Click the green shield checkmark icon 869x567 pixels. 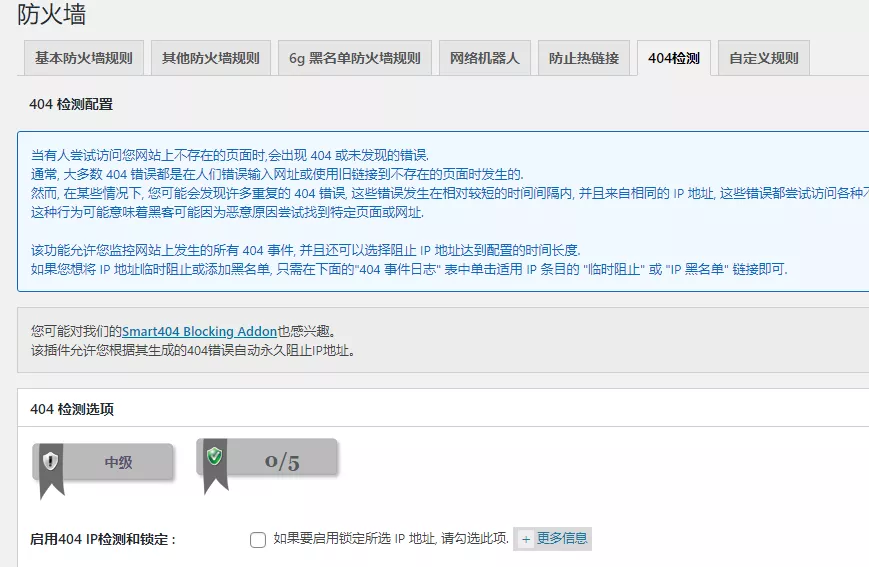point(214,456)
